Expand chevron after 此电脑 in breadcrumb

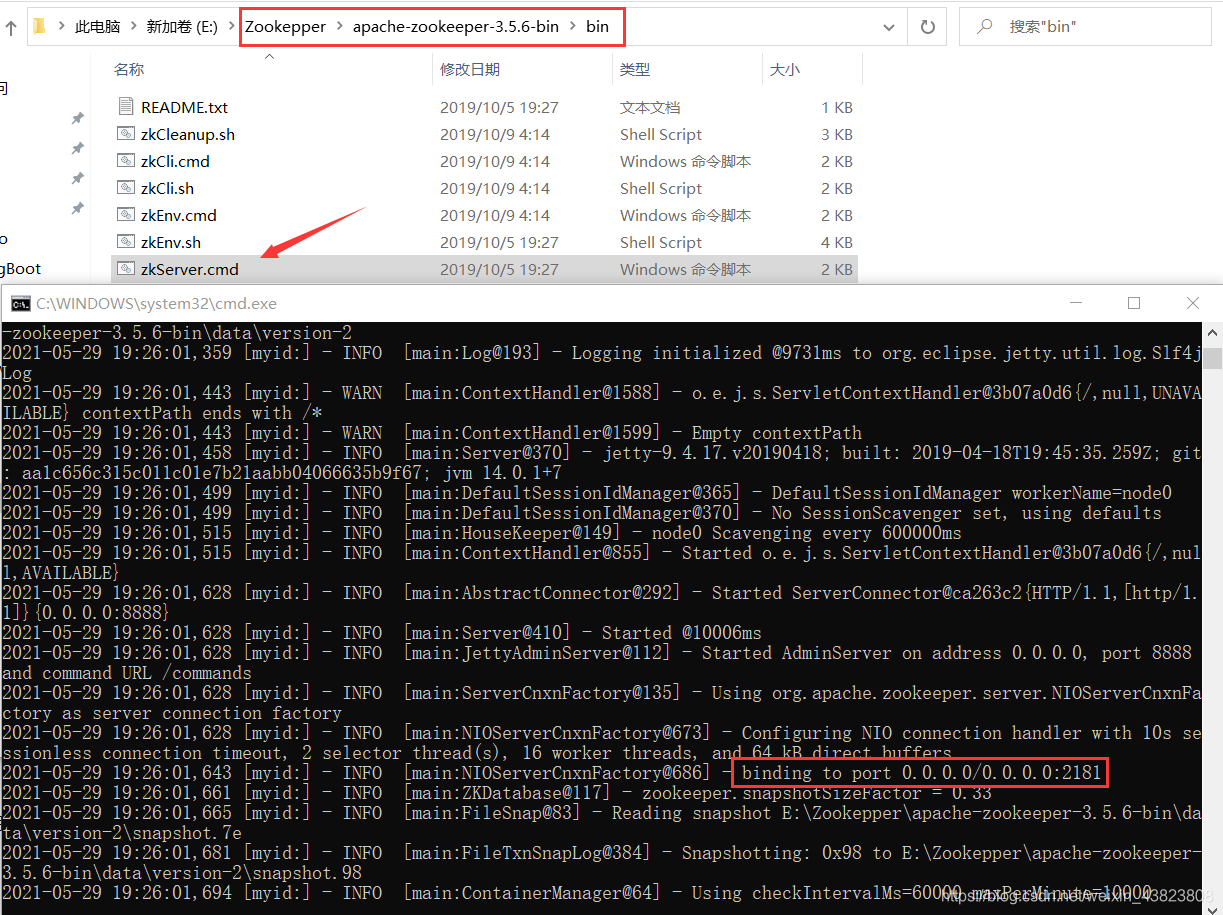(134, 27)
